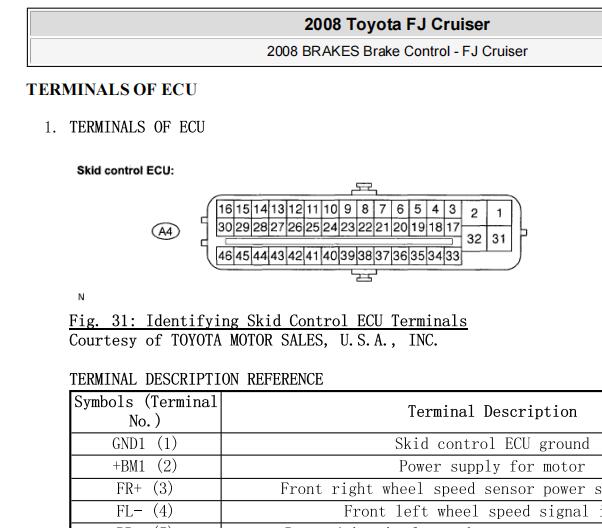Click terminal 39 in connector diagram
602x528 pixels.
[x=348, y=256]
